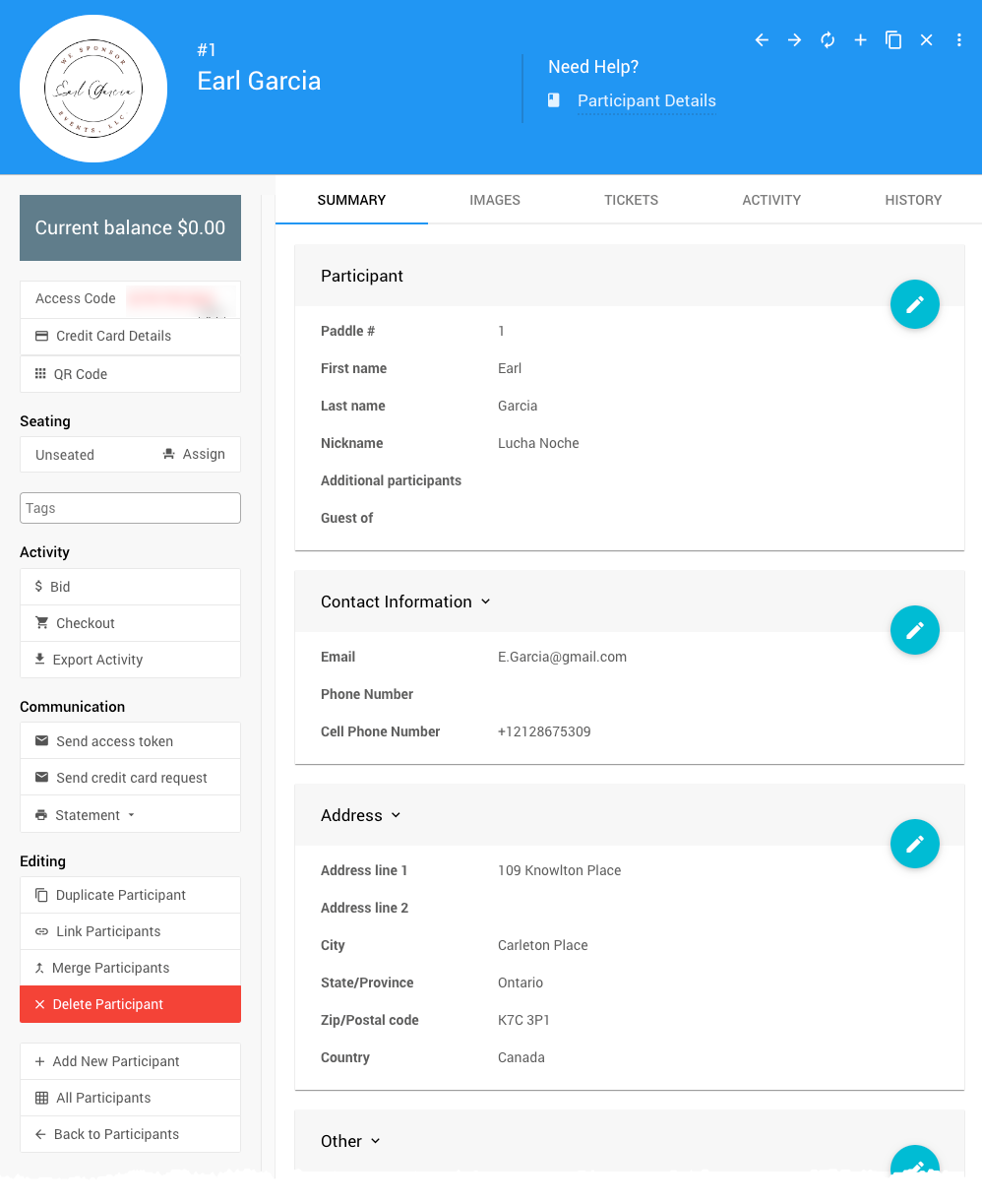Click the refresh icon in header

click(828, 40)
